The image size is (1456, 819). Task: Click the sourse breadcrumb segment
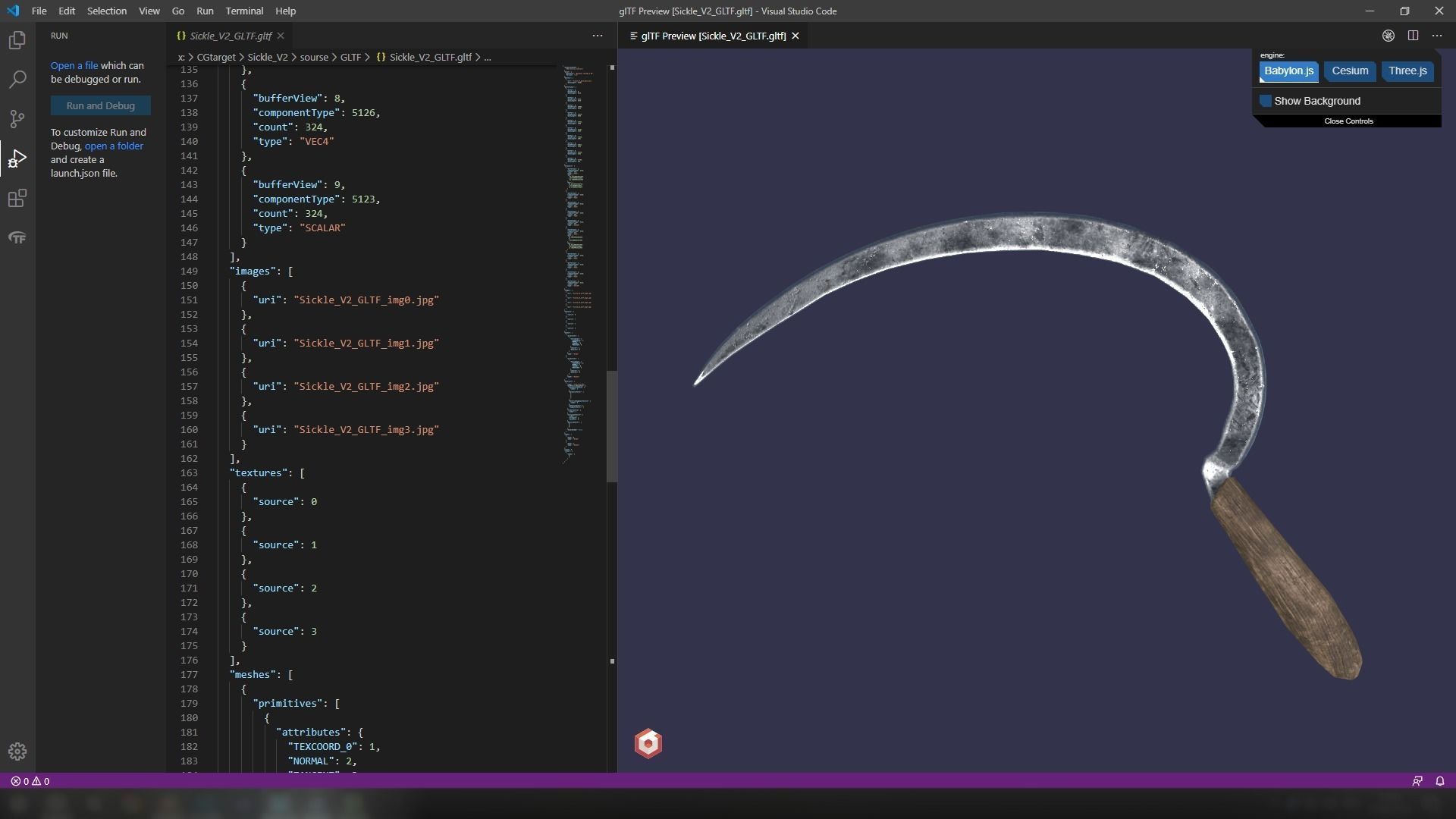point(314,57)
